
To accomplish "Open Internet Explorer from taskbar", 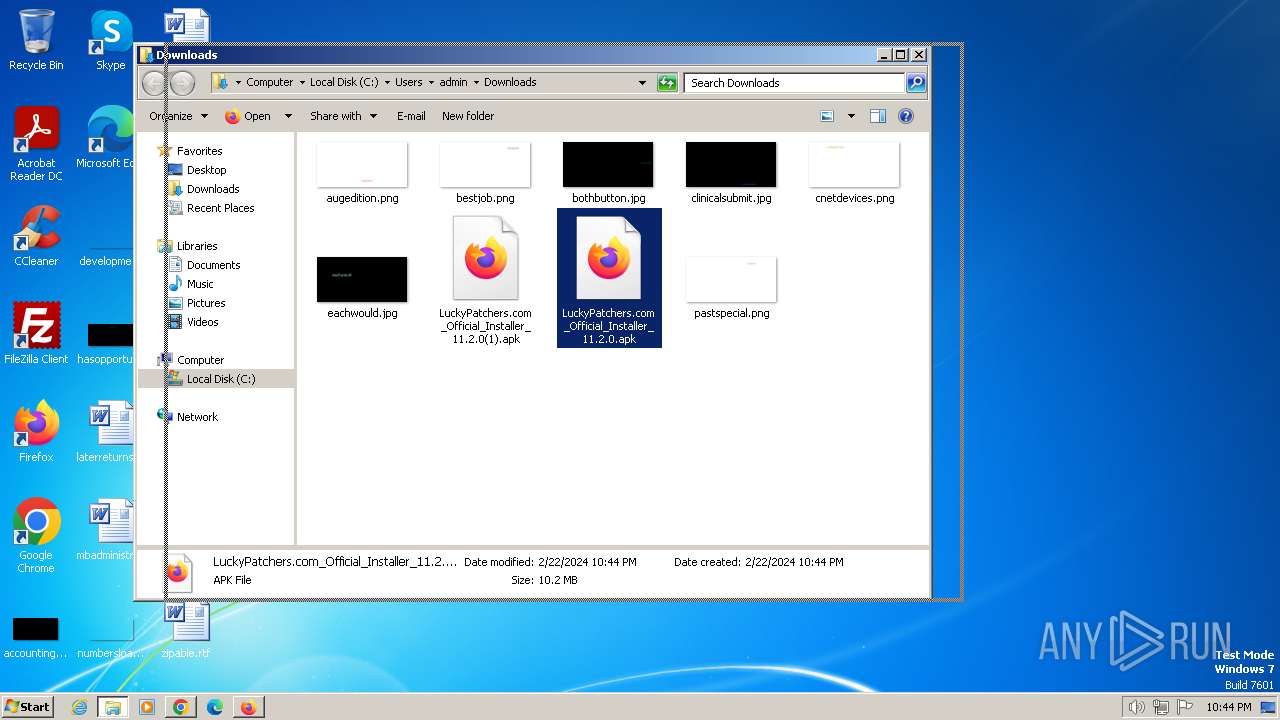I will pyautogui.click(x=79, y=707).
